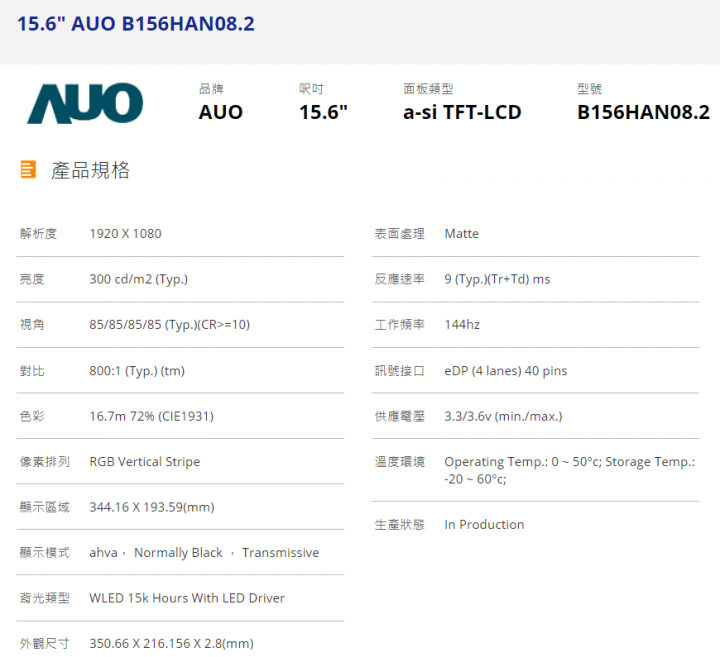
Task: Click the refresh rate value 144hz
Action: click(x=462, y=325)
